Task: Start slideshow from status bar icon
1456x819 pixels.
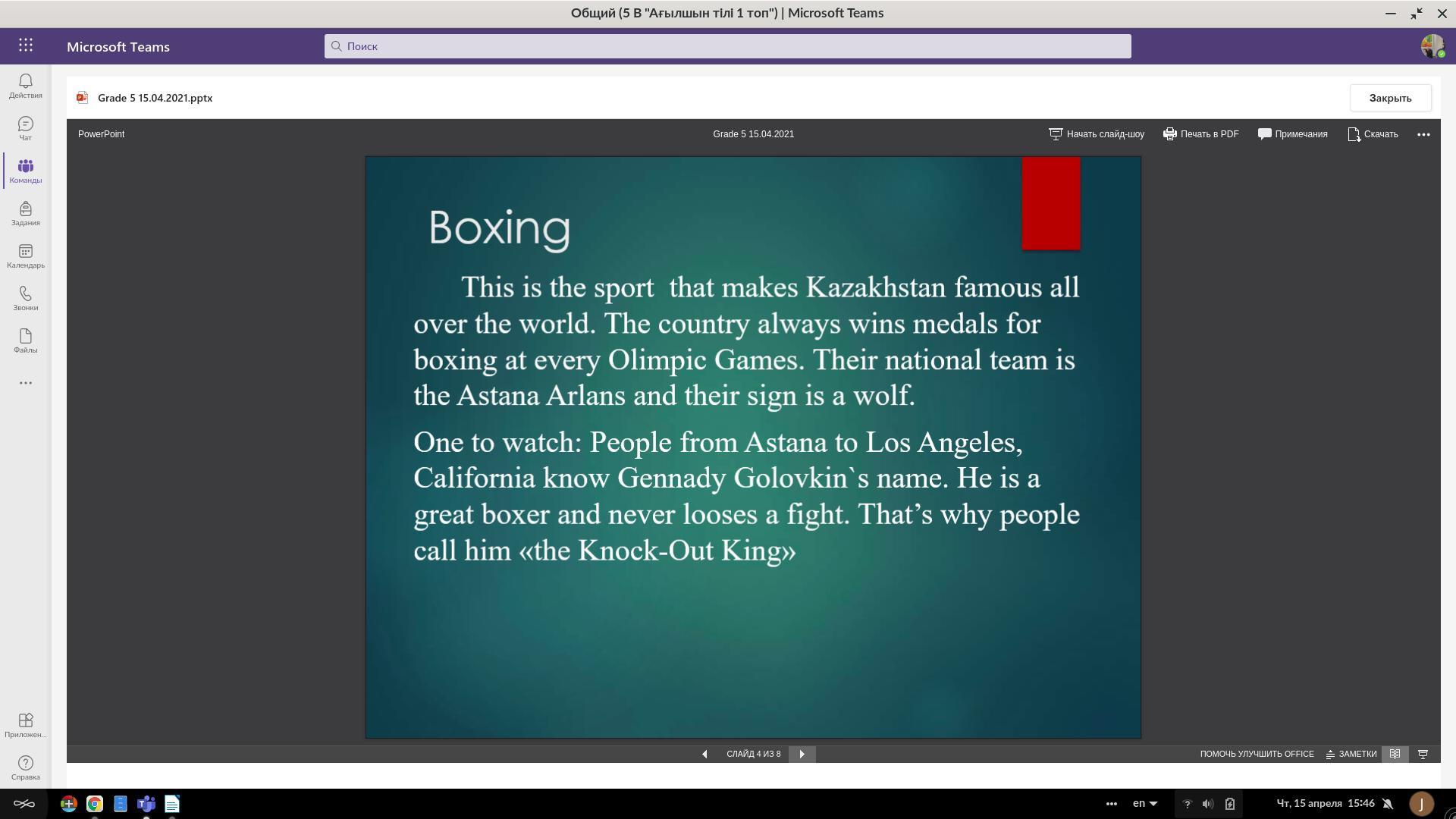Action: point(1423,754)
